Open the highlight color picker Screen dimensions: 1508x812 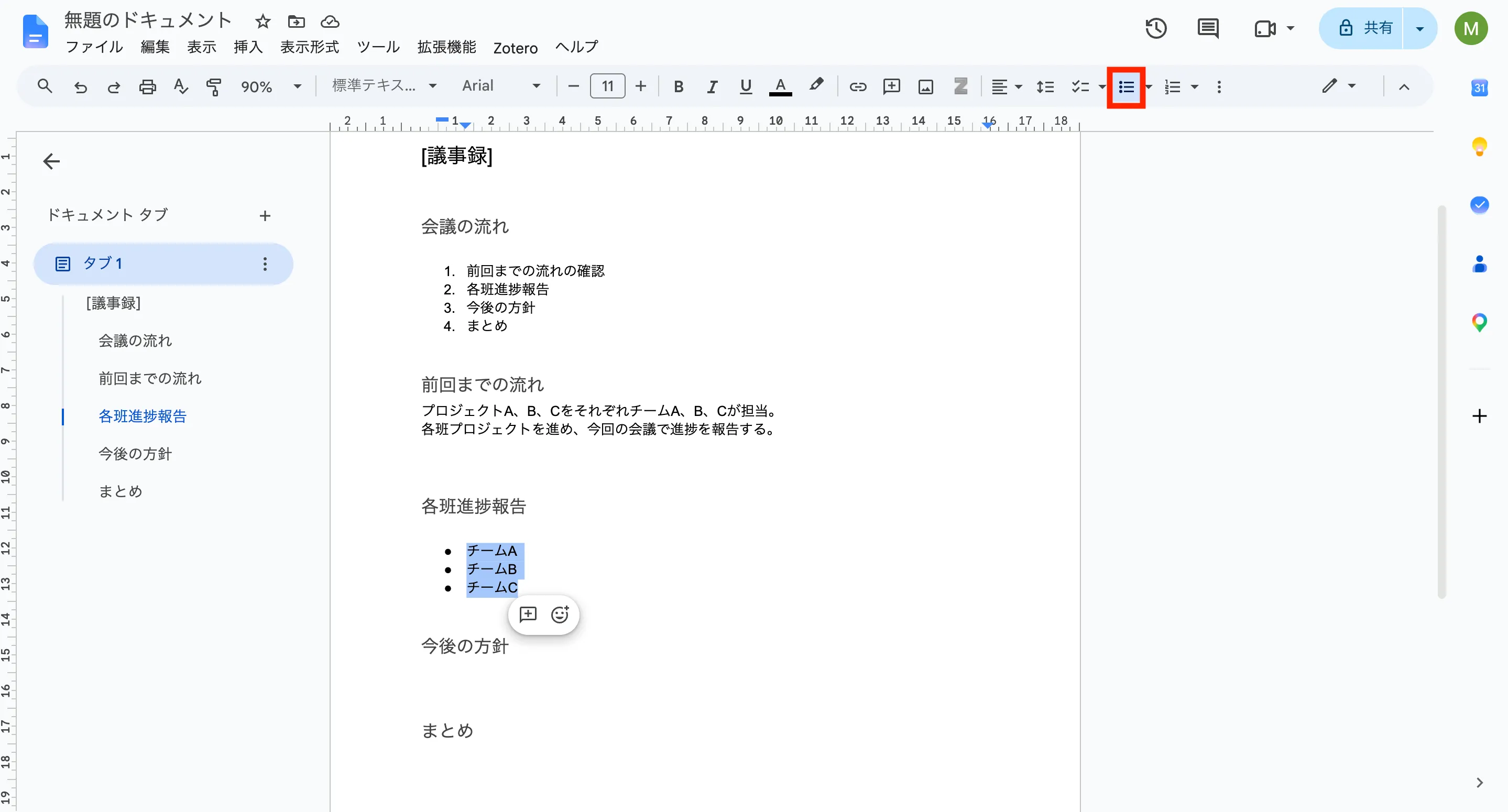[816, 86]
